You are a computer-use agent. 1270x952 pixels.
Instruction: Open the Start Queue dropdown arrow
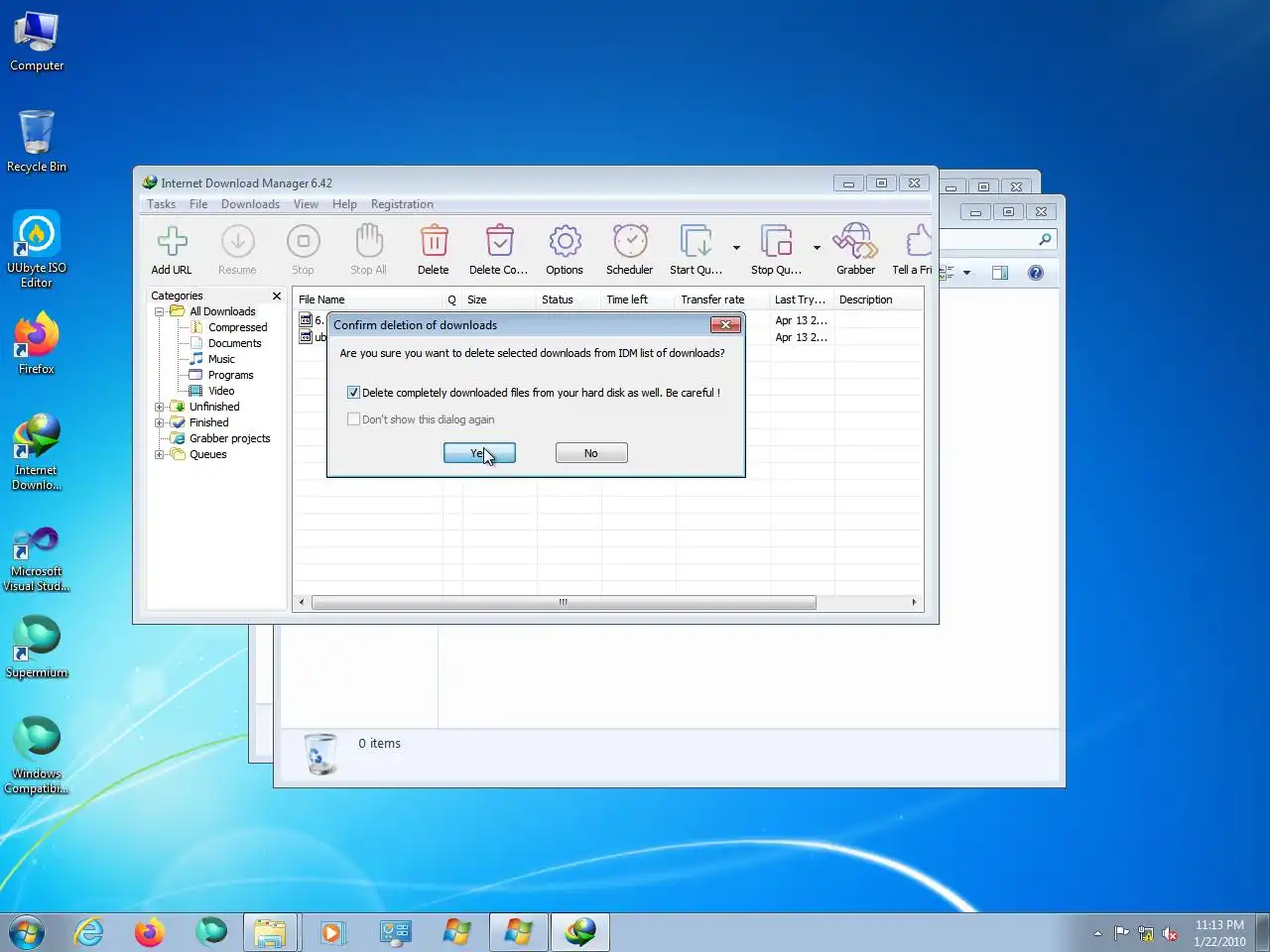[x=736, y=248]
